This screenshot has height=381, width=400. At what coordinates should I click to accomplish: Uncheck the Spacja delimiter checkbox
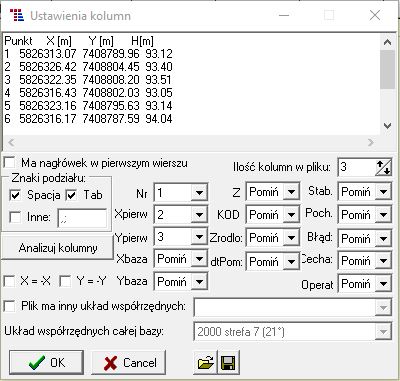coord(15,195)
